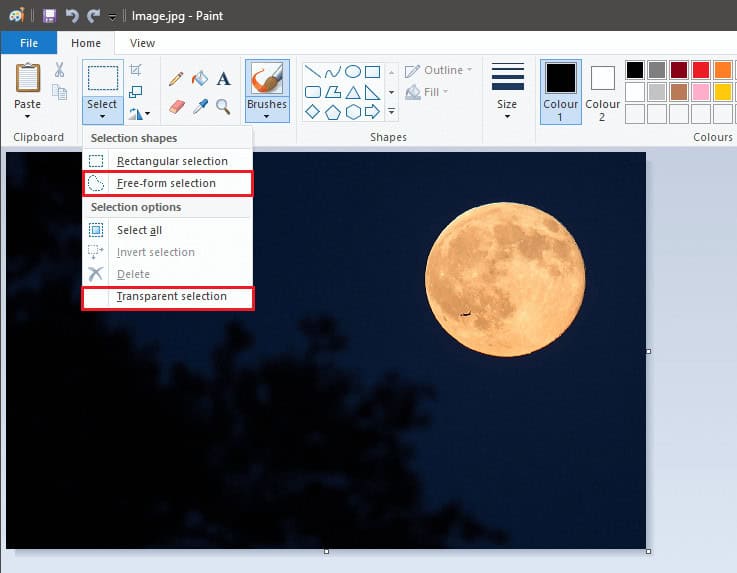This screenshot has width=737, height=573.
Task: Choose Invert selection menu entry
Action: pos(168,252)
